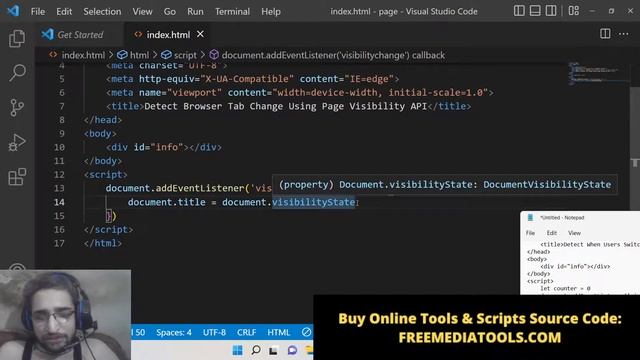Open Run and Debug view
Image resolution: width=640 pixels, height=360 pixels.
pyautogui.click(x=17, y=142)
